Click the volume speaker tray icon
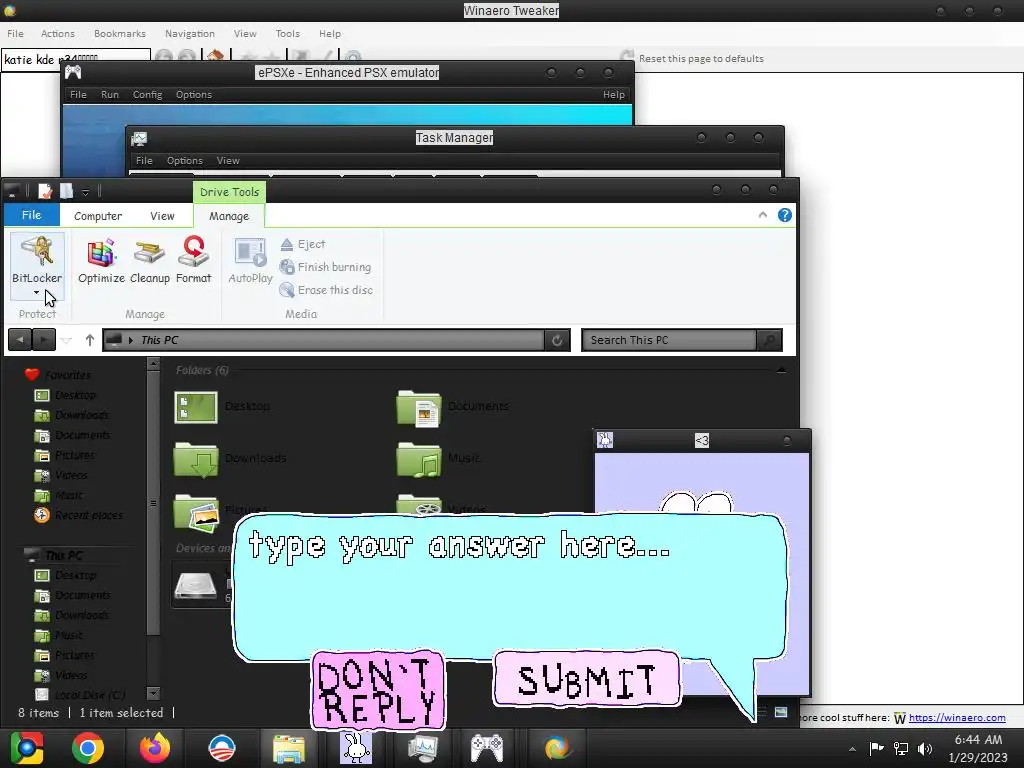Screen dimensions: 1024x768 (x=925, y=748)
